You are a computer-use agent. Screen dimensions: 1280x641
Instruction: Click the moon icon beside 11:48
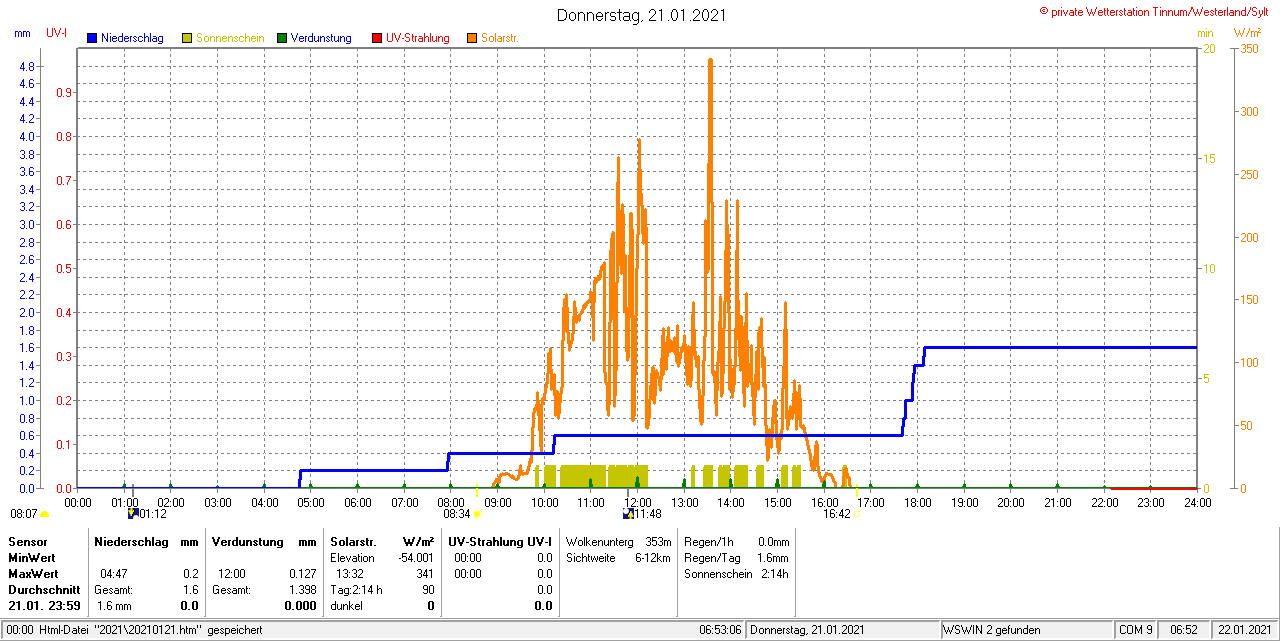pyautogui.click(x=628, y=514)
